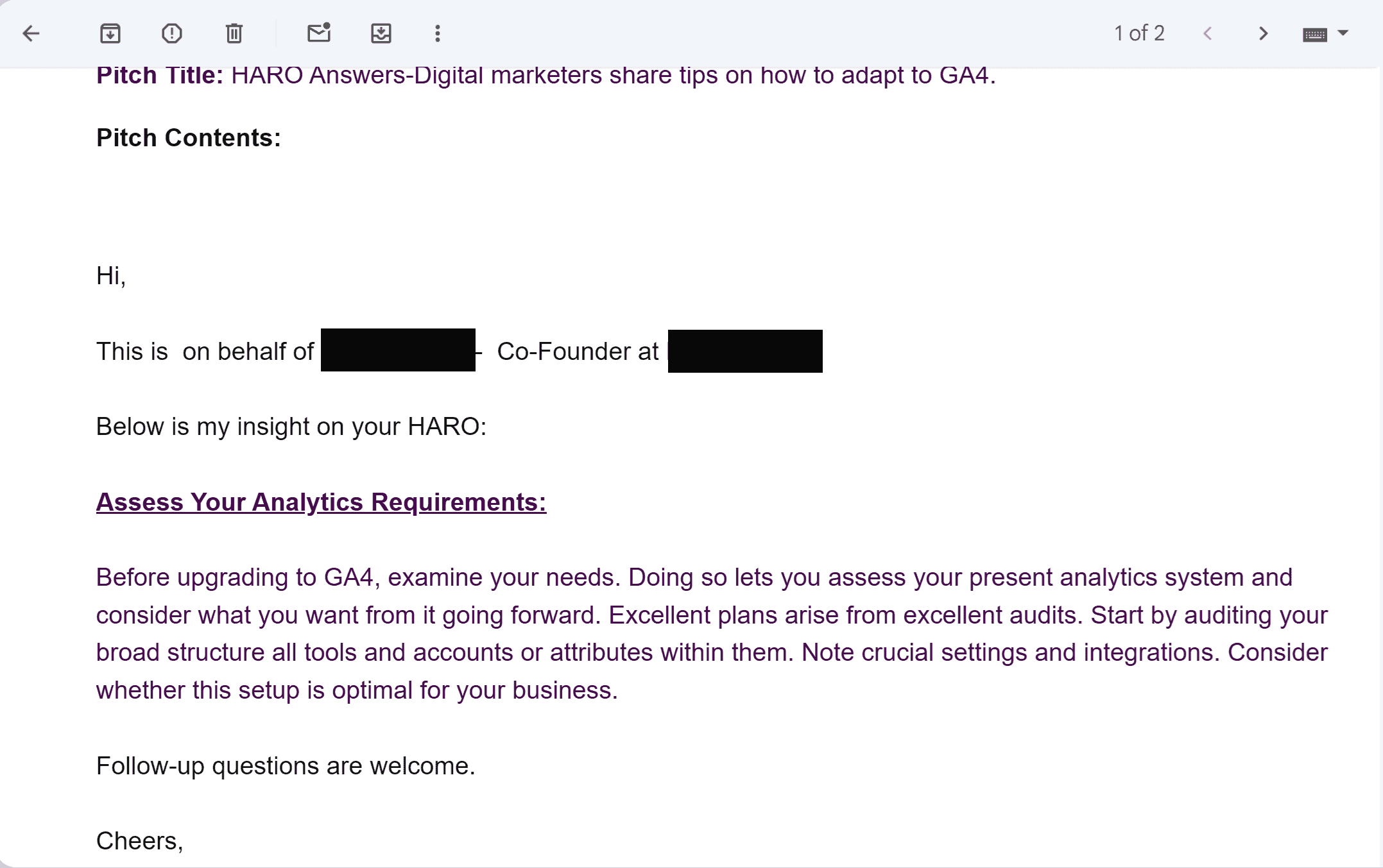Viewport: 1383px width, 868px height.
Task: Go back to the inbox list
Action: point(31,33)
